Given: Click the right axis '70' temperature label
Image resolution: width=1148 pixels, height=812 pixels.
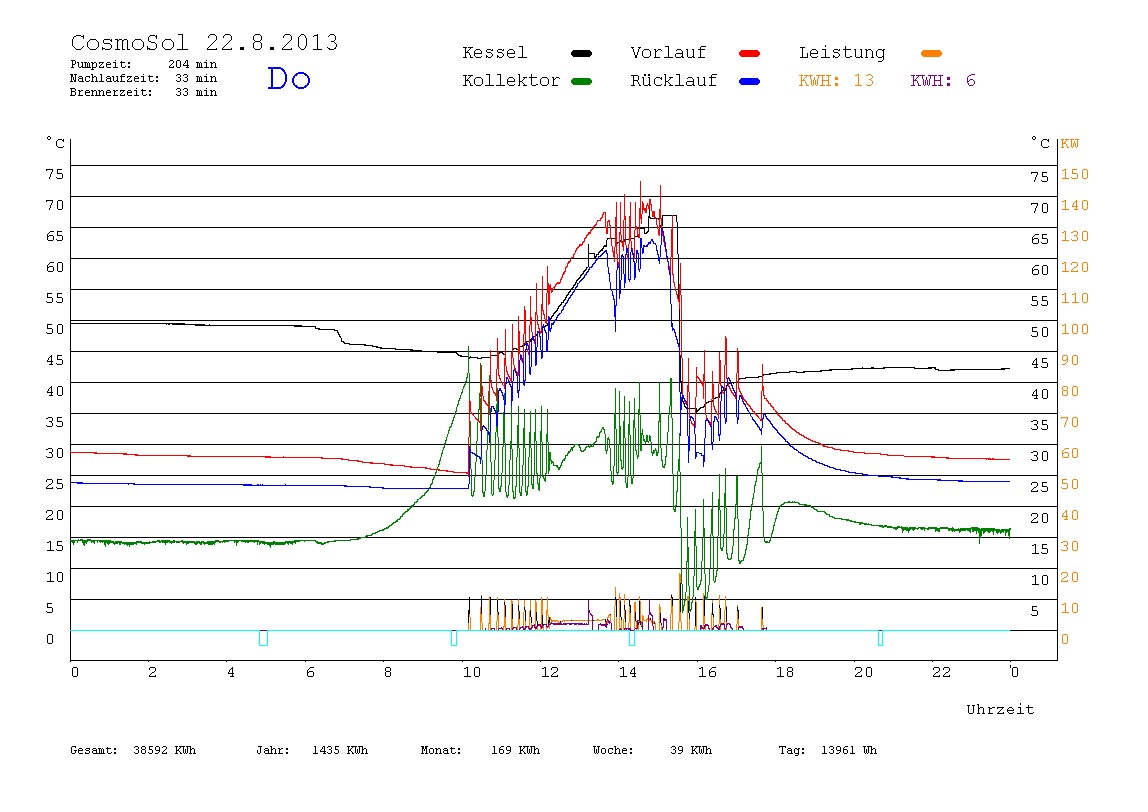Looking at the screenshot, I should pos(1040,208).
